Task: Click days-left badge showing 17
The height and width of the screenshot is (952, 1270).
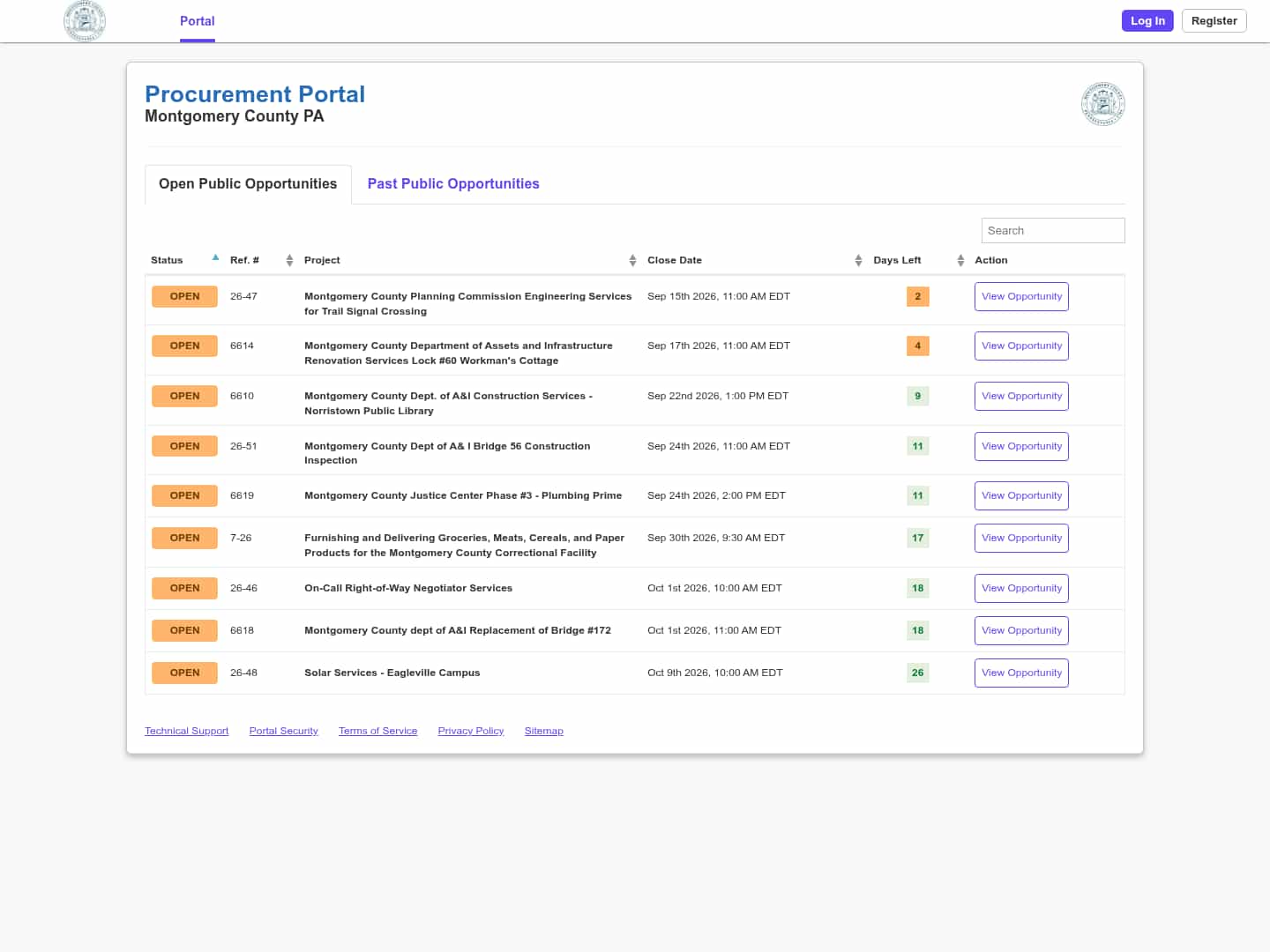Action: click(x=918, y=539)
